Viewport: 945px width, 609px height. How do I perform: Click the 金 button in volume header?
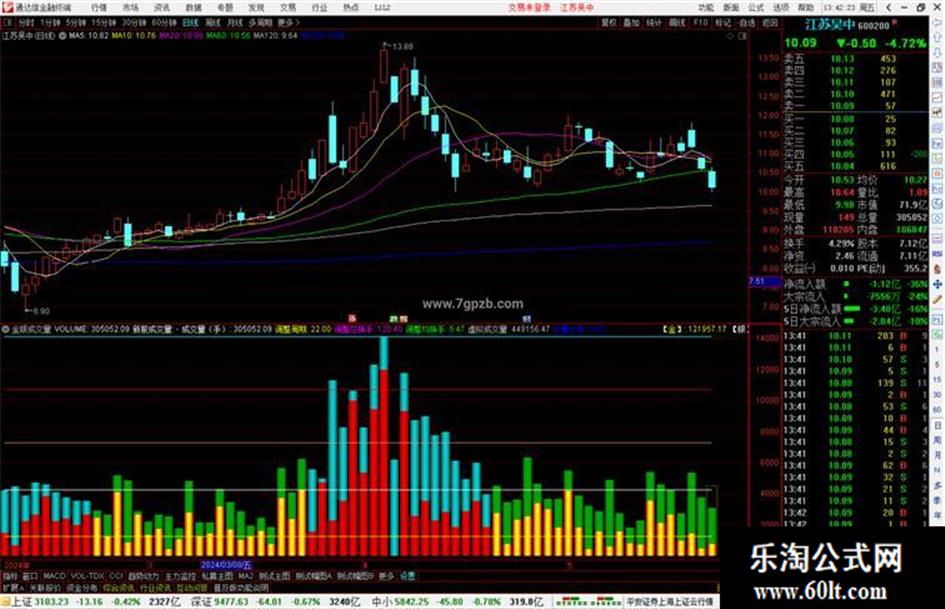(672, 329)
